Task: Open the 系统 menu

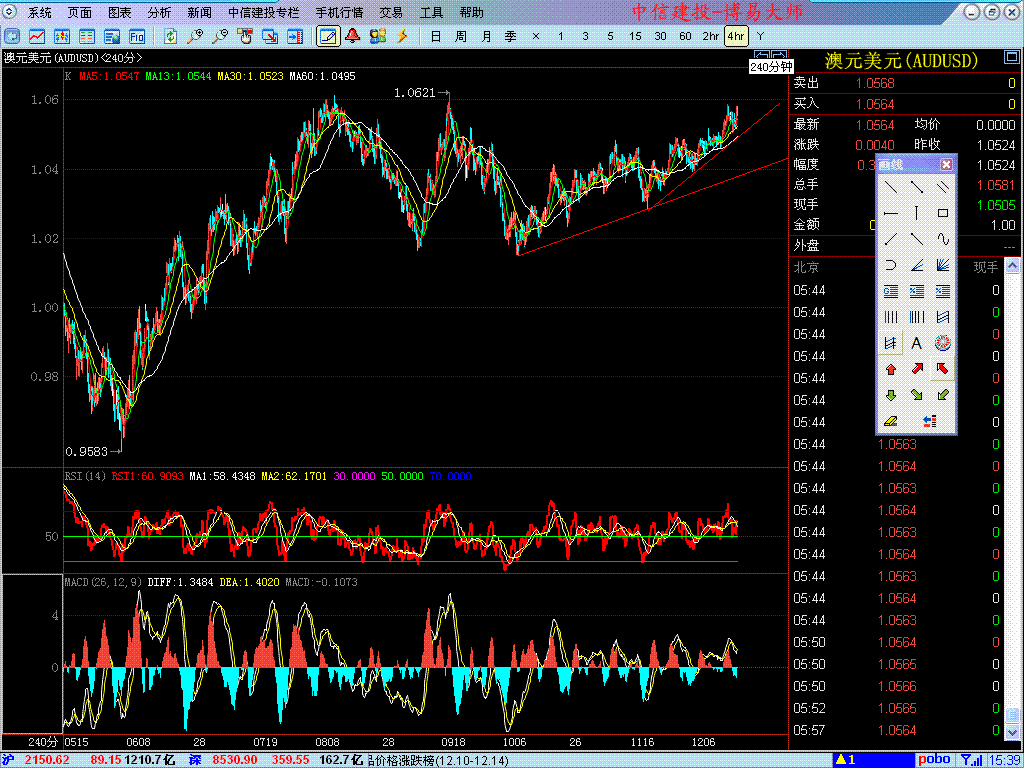Action: pyautogui.click(x=40, y=12)
